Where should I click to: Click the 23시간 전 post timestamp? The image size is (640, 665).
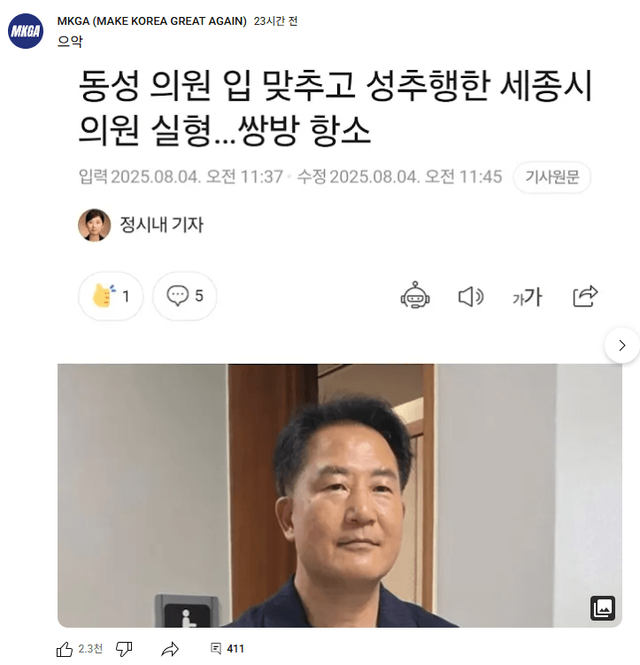pyautogui.click(x=275, y=21)
